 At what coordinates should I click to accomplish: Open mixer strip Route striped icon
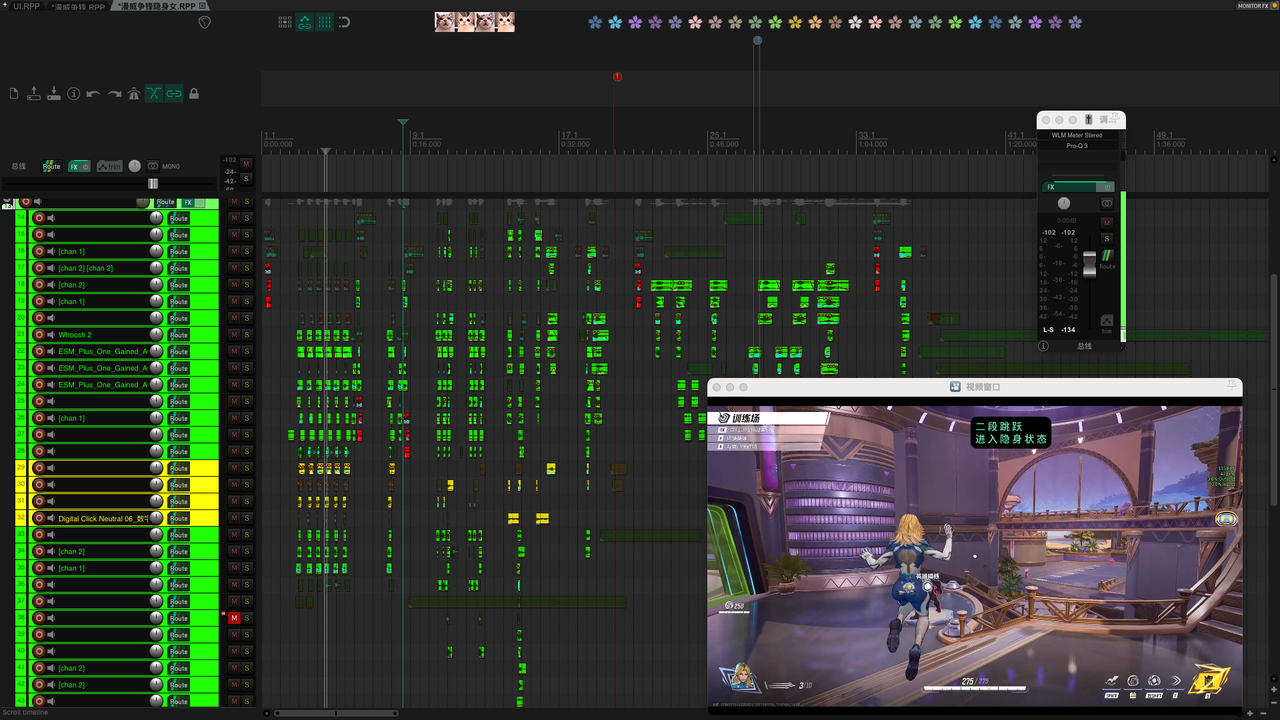1107,256
